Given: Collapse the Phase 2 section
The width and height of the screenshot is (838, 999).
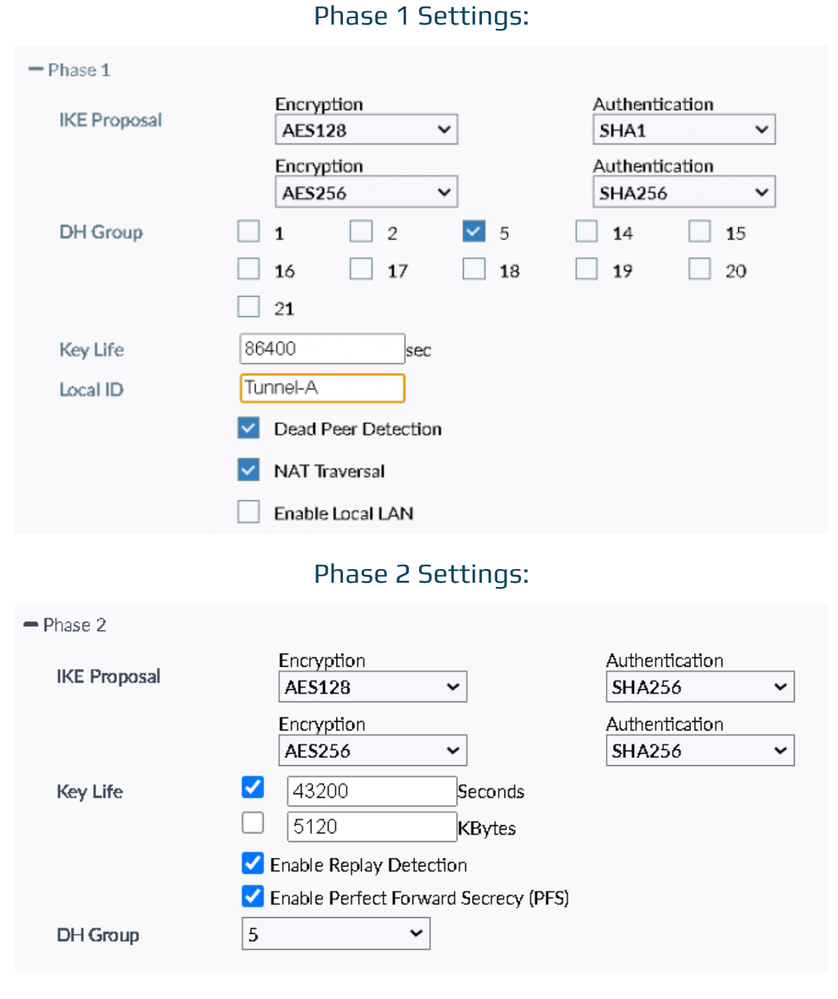Looking at the screenshot, I should [31, 625].
